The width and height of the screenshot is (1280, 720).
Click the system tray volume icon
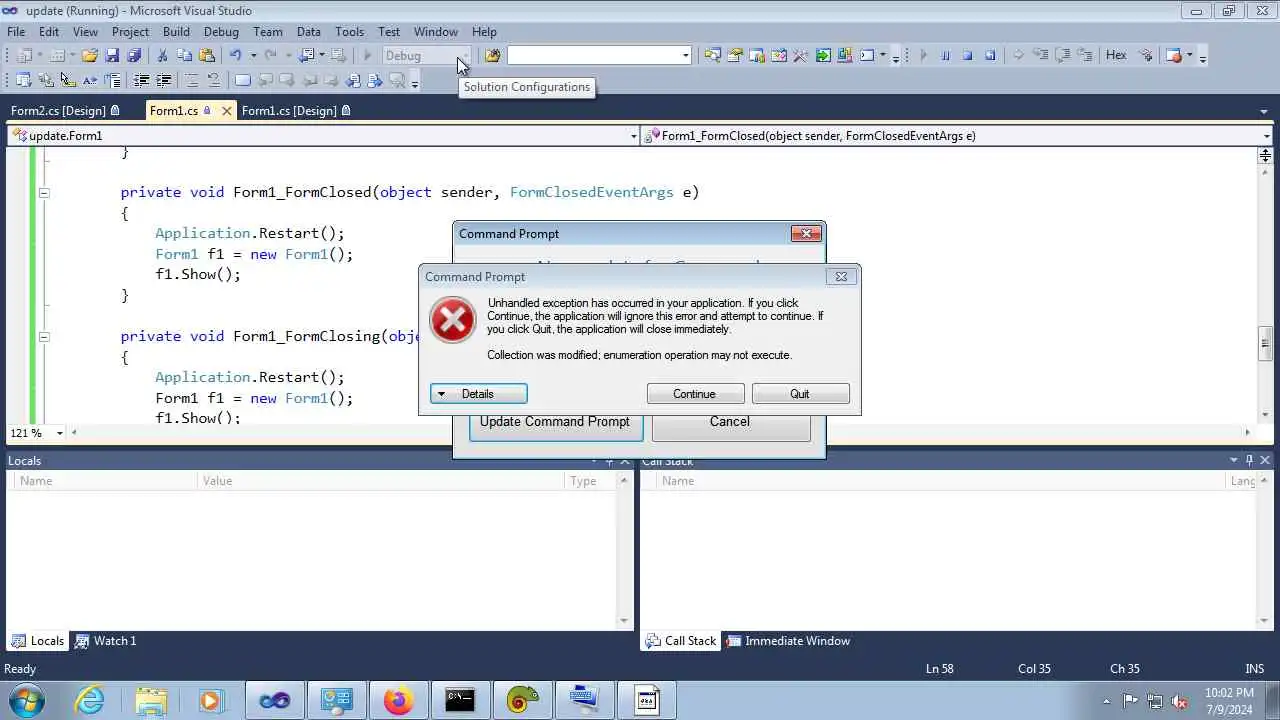tap(1179, 701)
